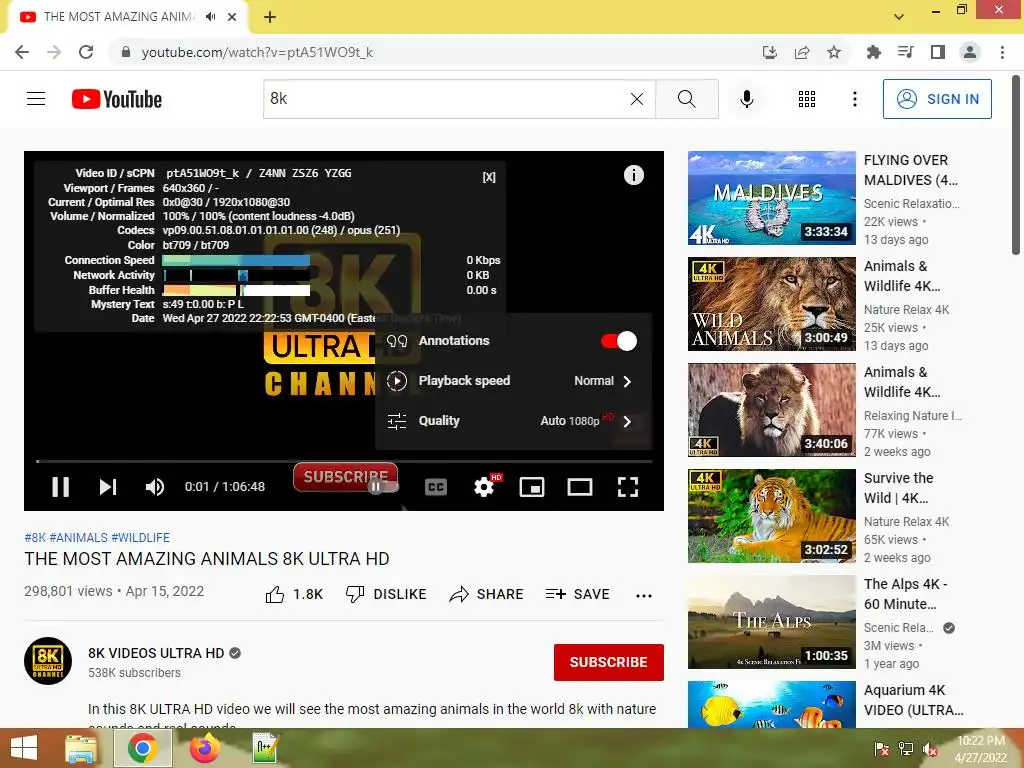Open Windows Start menu

24,748
